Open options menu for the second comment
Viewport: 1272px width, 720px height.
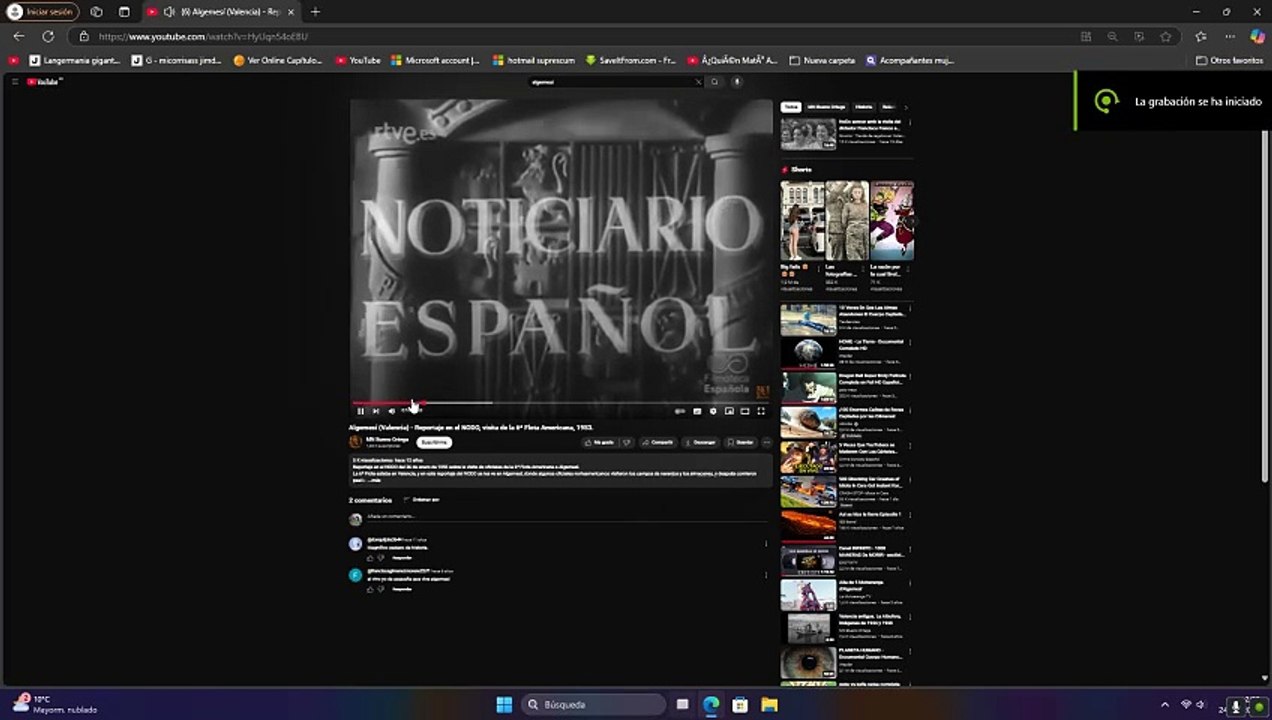[x=766, y=575]
